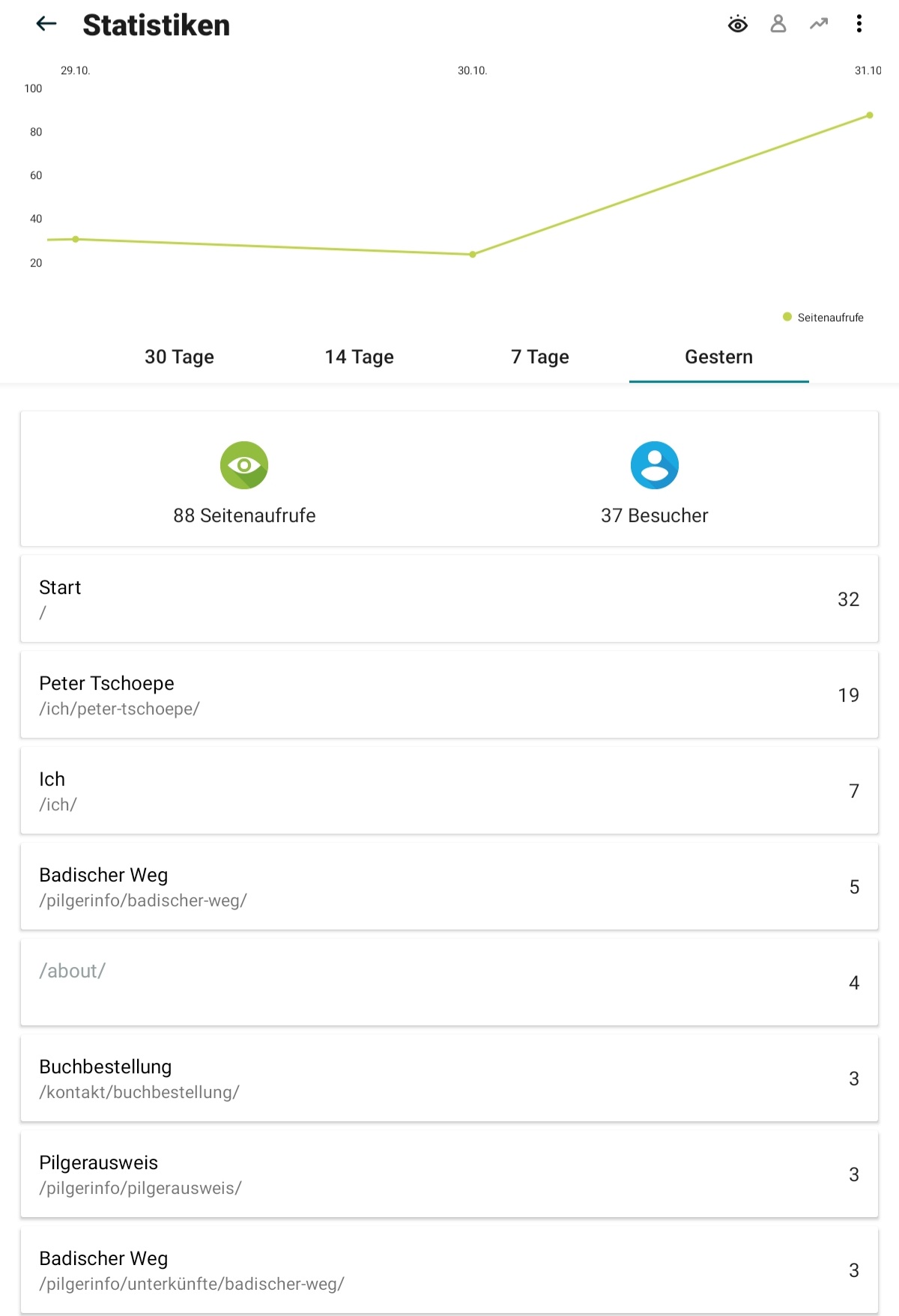Open the Buchbestellung page entry
The width and height of the screenshot is (899, 1316).
click(x=449, y=1078)
